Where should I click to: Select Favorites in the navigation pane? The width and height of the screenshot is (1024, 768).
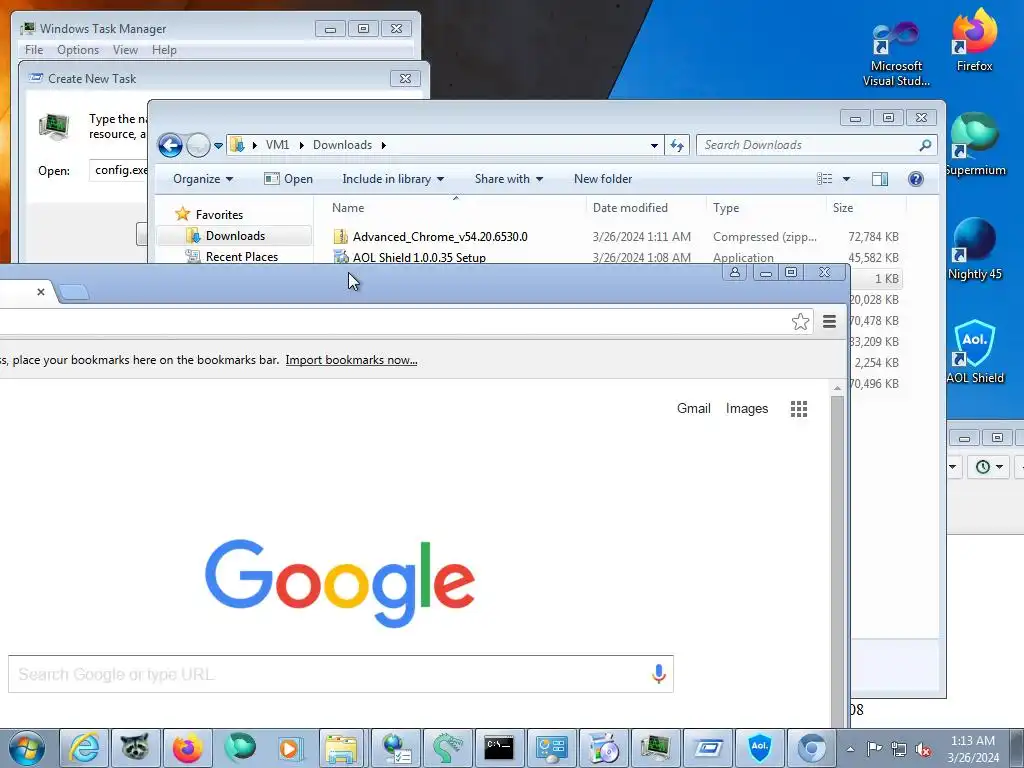pos(219,215)
